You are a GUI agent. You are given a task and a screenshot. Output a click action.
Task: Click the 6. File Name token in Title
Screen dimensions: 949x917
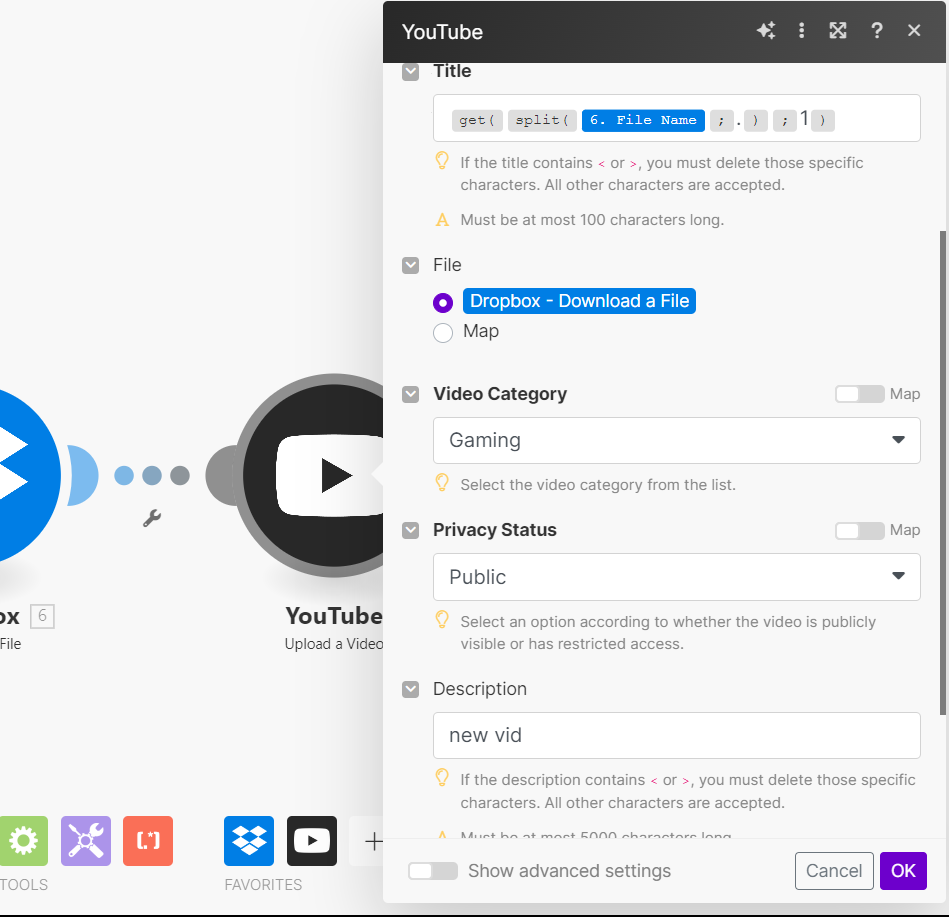pos(643,120)
